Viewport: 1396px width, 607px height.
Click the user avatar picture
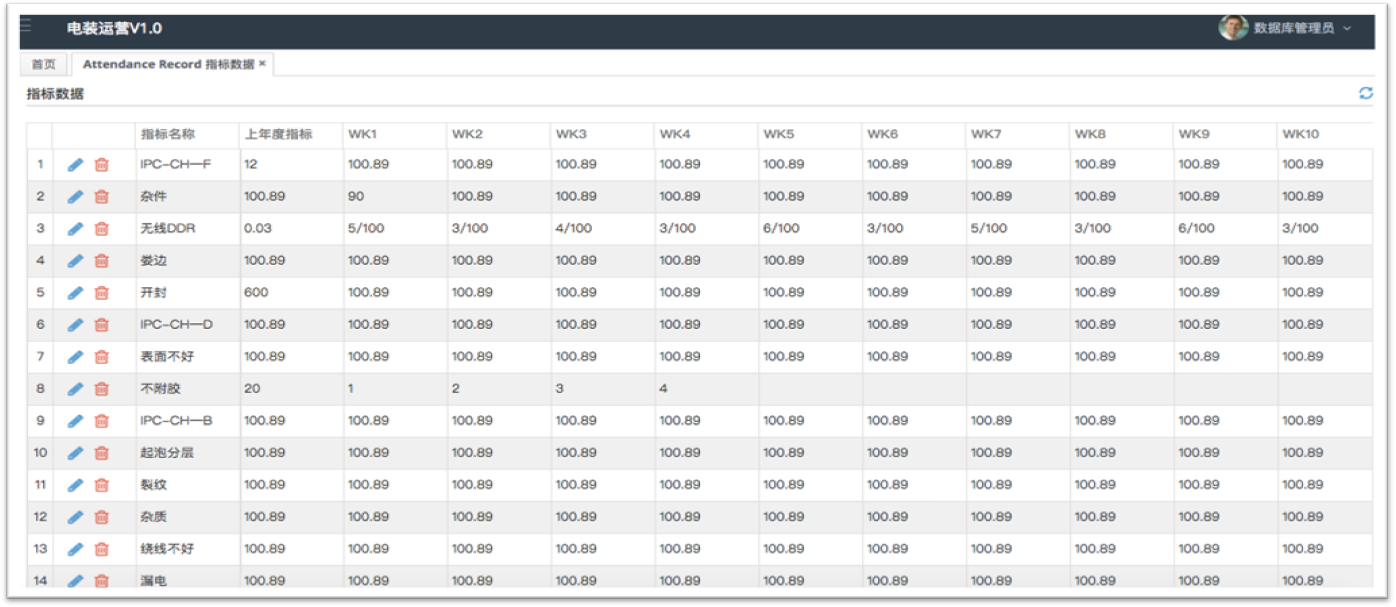pos(1232,28)
